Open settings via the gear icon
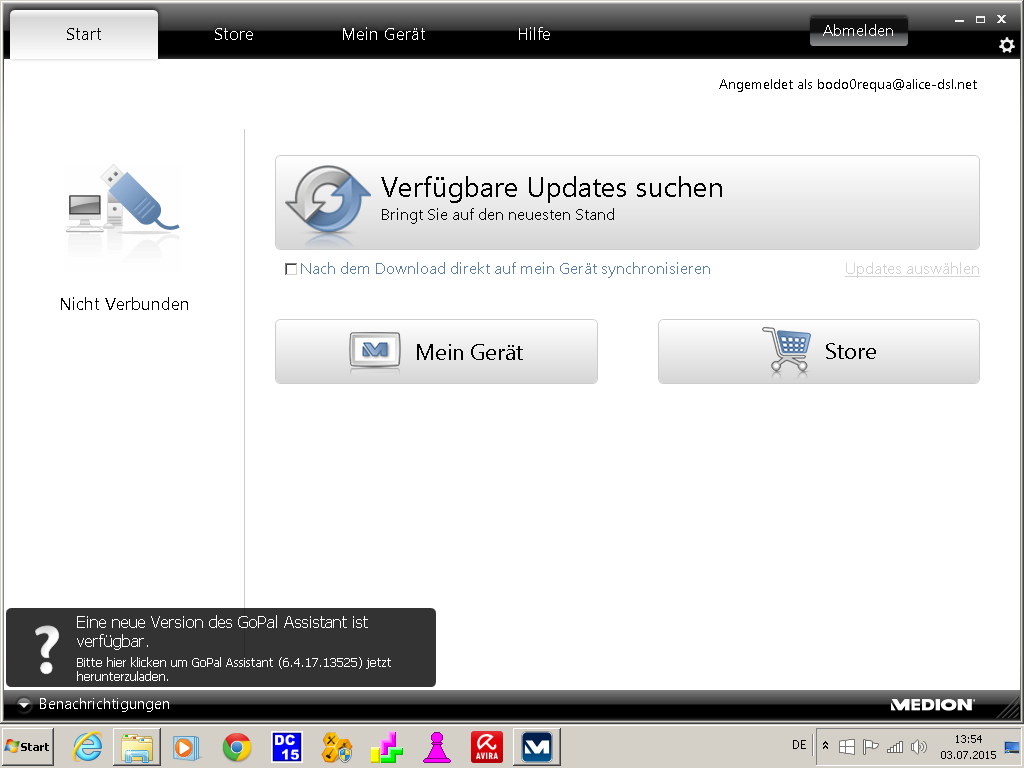Viewport: 1024px width, 768px height. click(1006, 45)
